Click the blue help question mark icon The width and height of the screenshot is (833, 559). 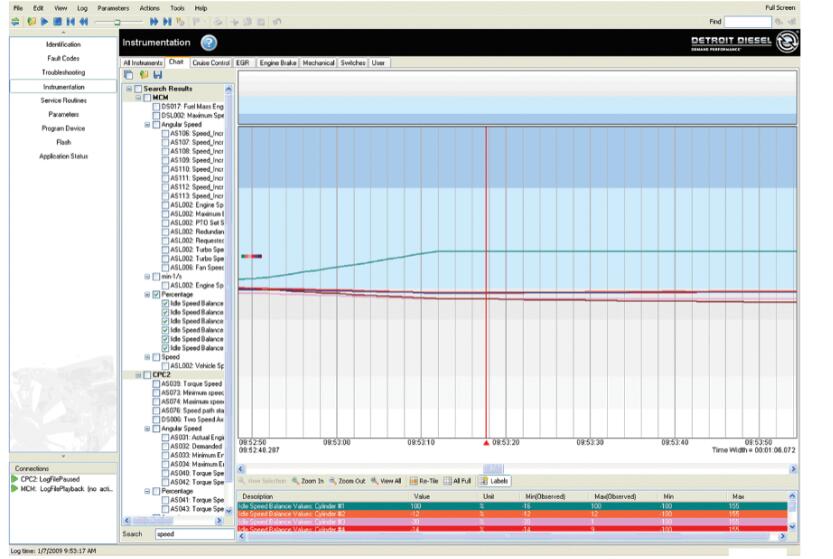(x=209, y=43)
